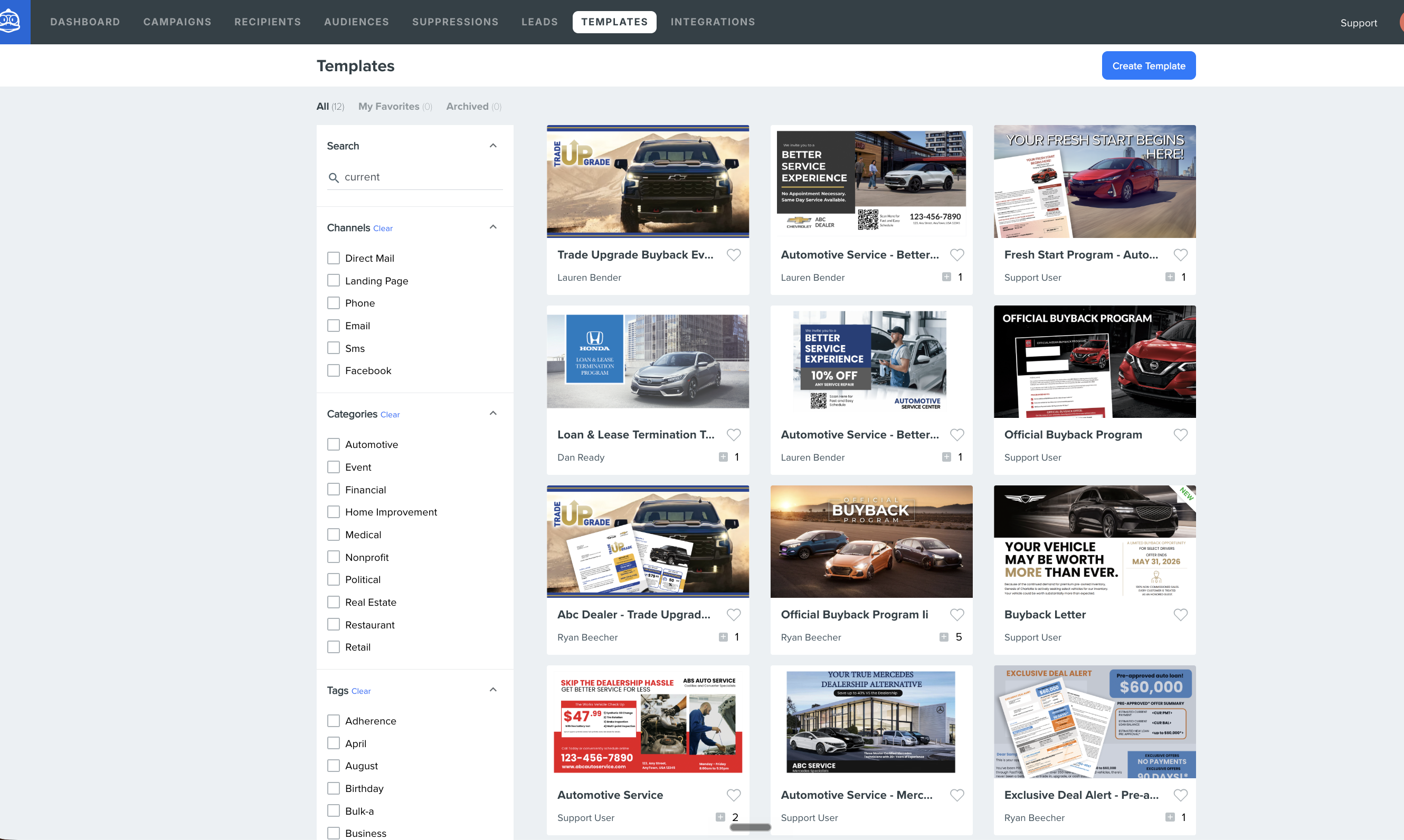
Task: Check the Facebook channel filter
Action: coord(334,370)
